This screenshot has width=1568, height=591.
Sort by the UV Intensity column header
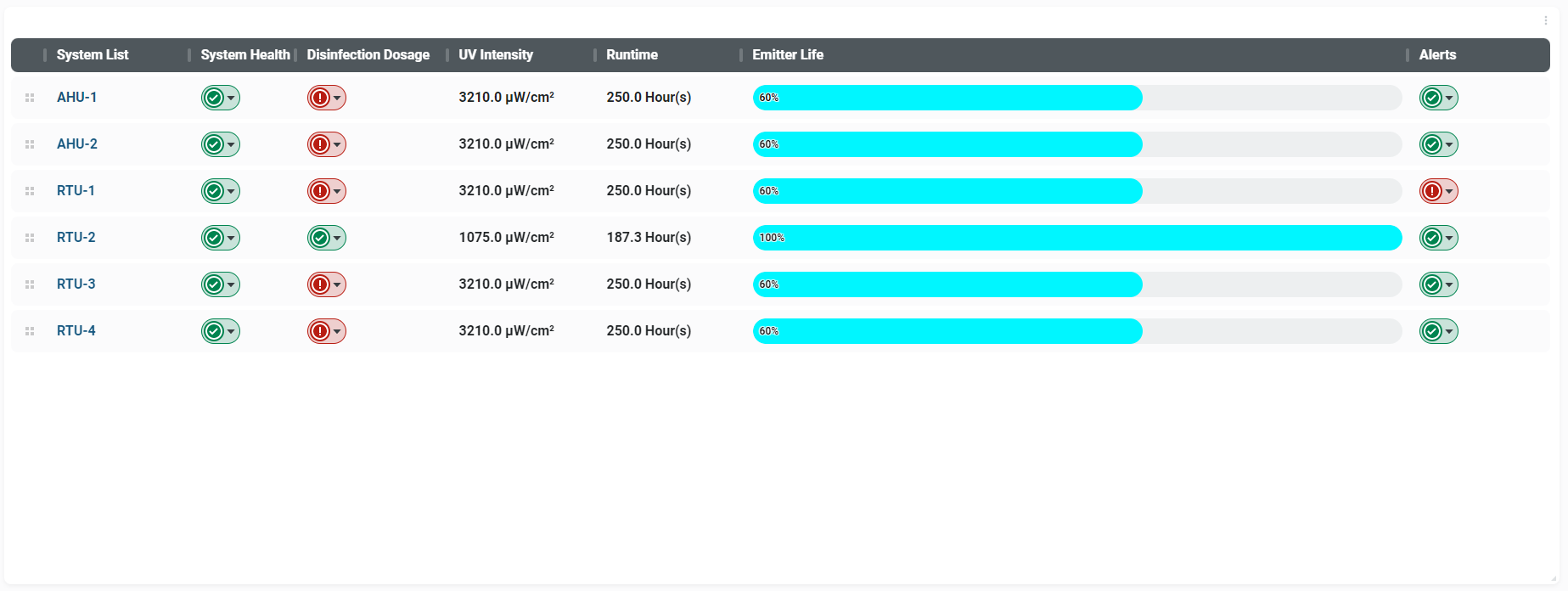pyautogui.click(x=496, y=54)
